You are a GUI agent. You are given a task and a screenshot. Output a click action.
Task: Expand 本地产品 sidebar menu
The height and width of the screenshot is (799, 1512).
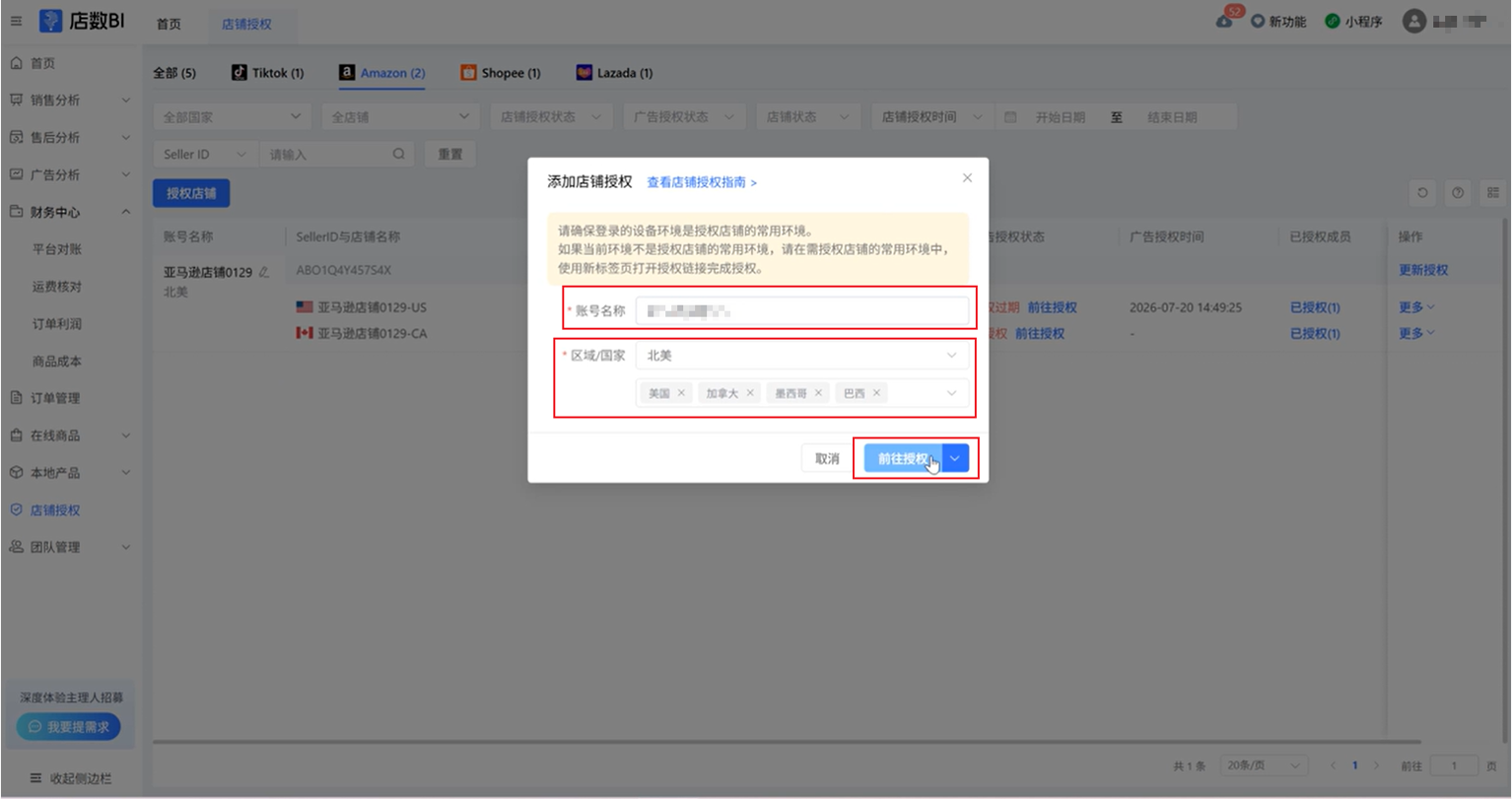tap(71, 473)
